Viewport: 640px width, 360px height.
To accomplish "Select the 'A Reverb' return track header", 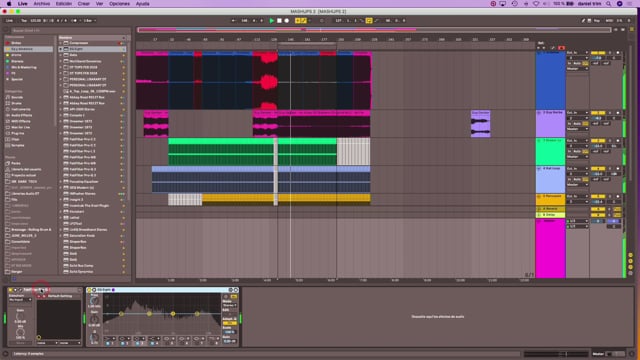I will [x=550, y=209].
